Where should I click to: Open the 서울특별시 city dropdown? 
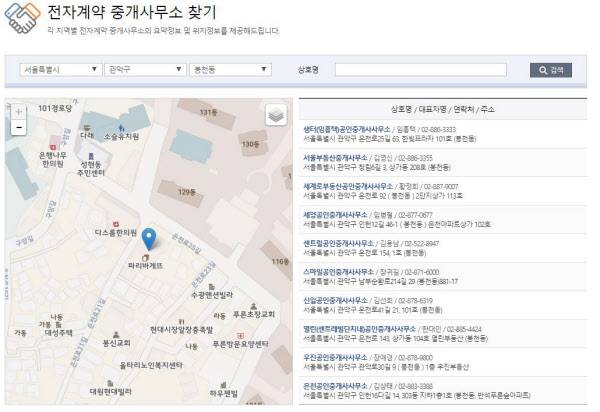[60, 70]
